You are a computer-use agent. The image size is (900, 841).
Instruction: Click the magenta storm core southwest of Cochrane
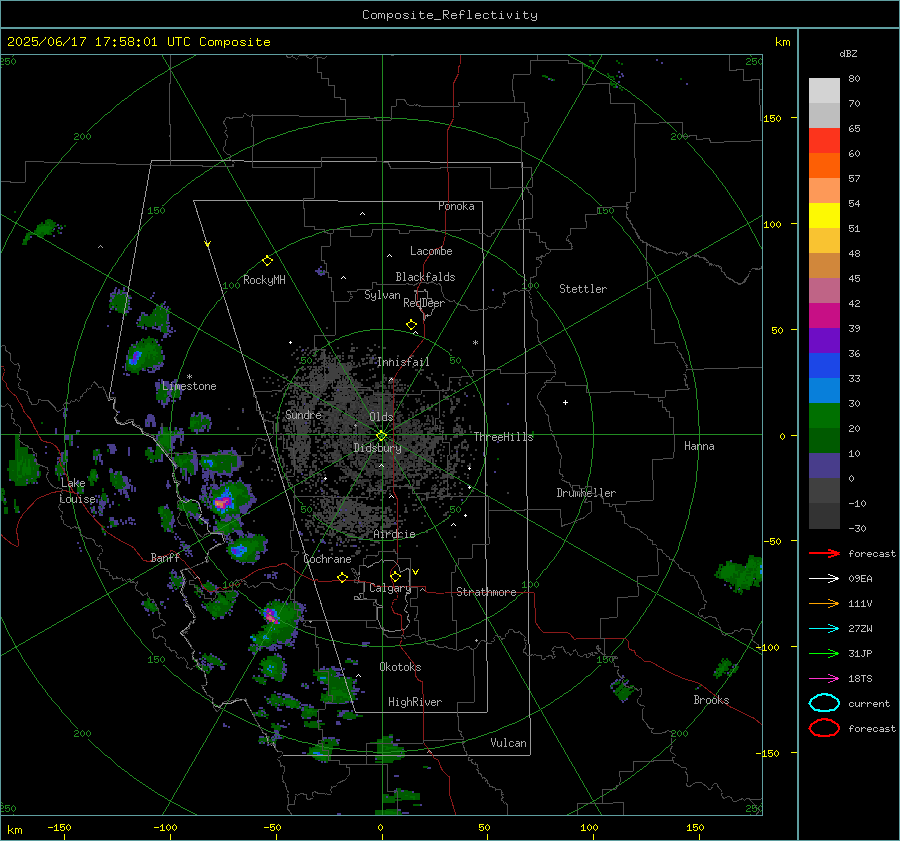271,617
